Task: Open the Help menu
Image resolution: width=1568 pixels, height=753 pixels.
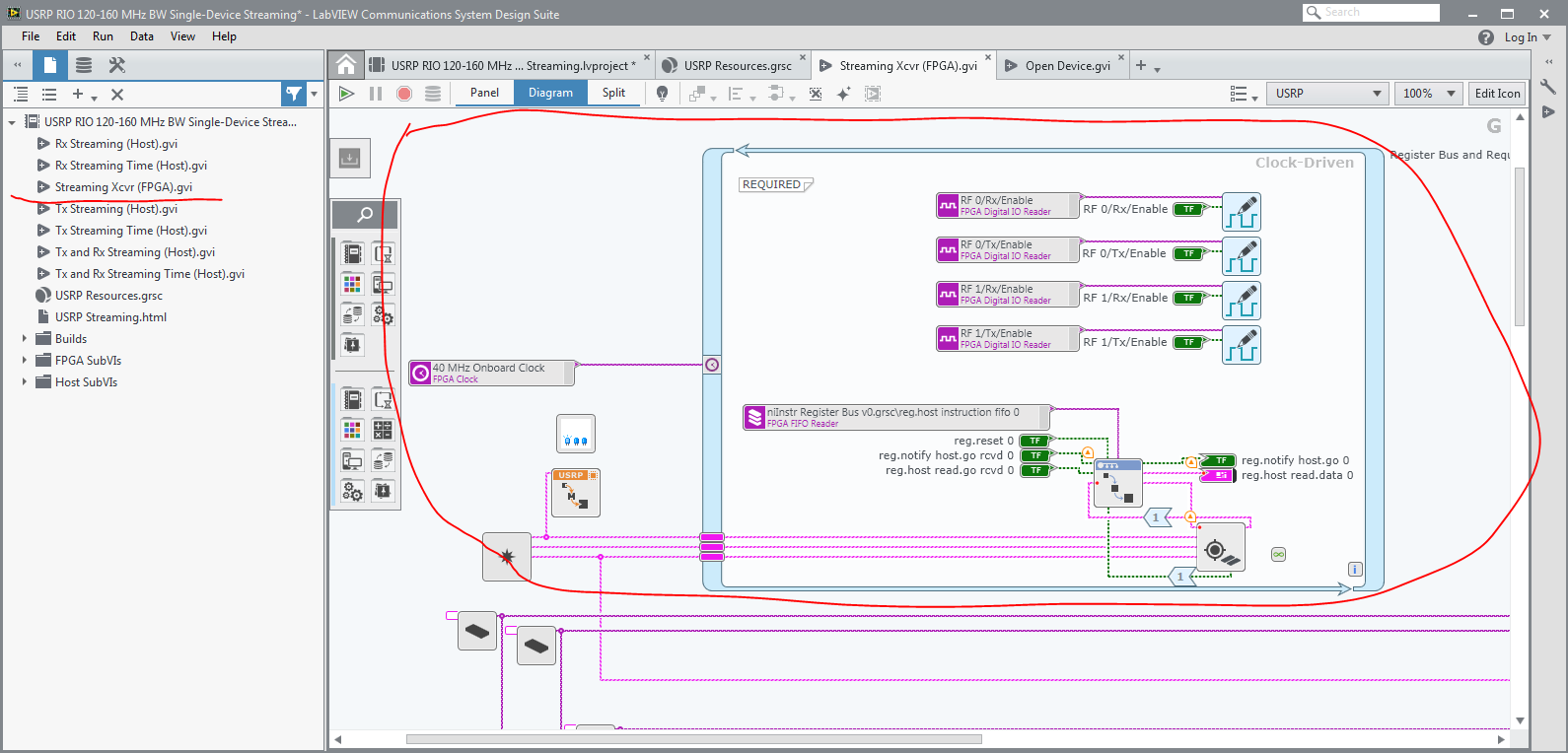Action: point(224,36)
